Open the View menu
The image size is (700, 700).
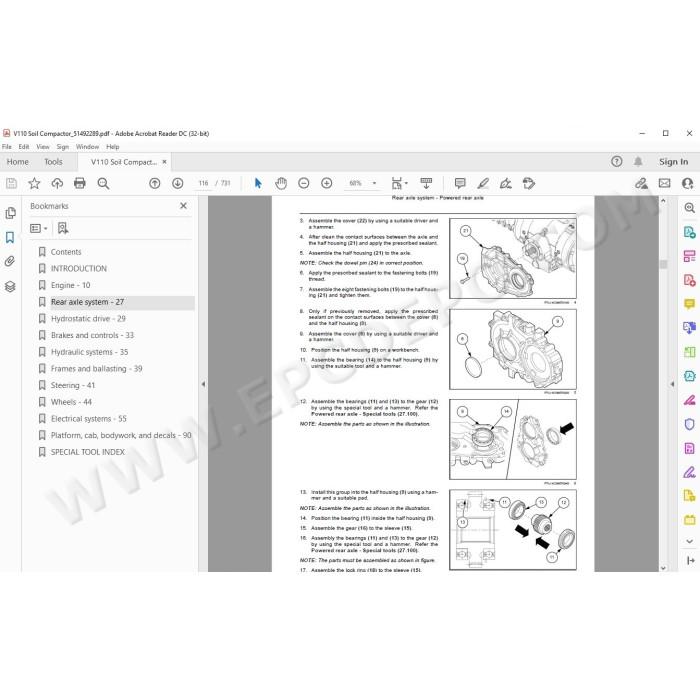[43, 146]
